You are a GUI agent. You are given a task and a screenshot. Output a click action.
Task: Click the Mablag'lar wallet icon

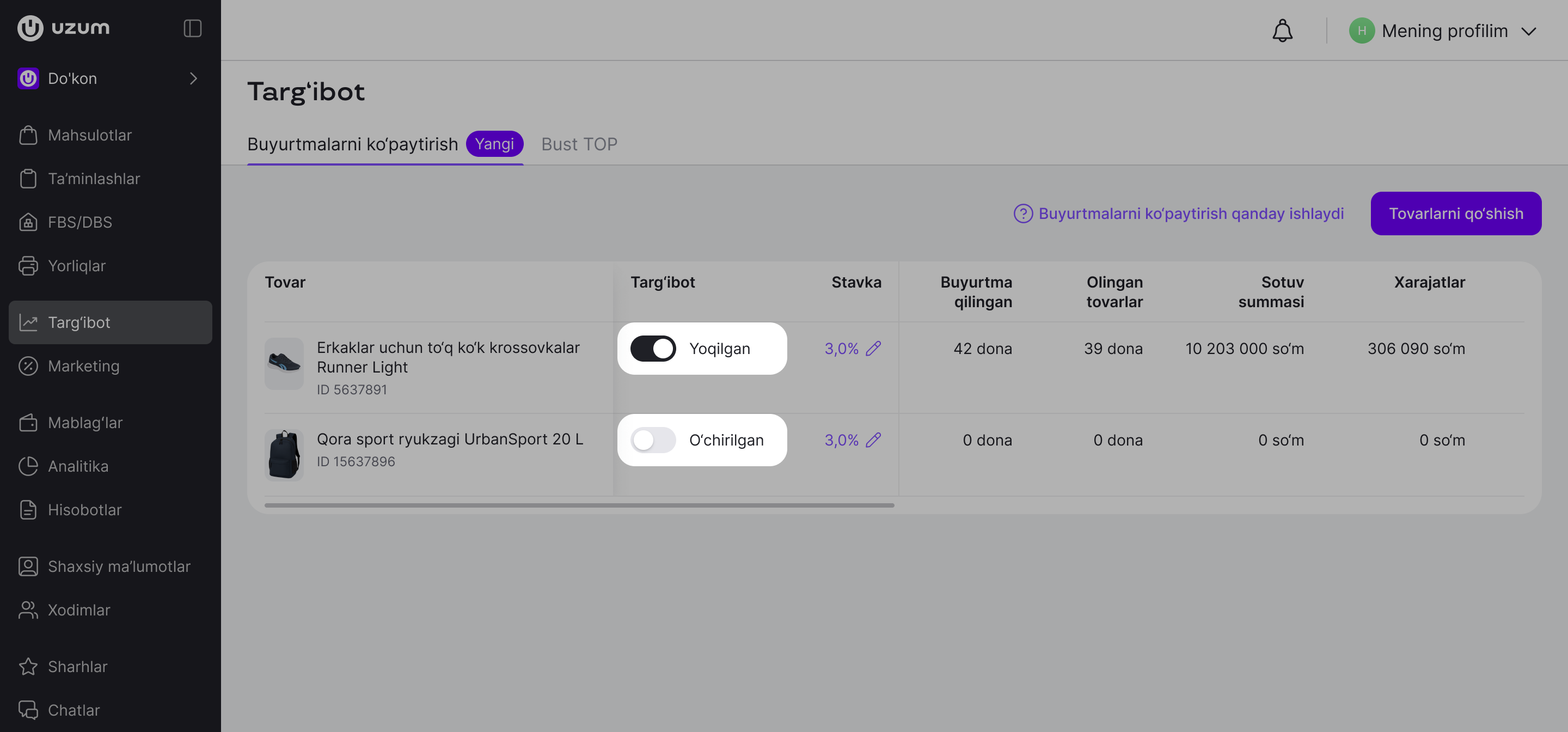click(28, 423)
